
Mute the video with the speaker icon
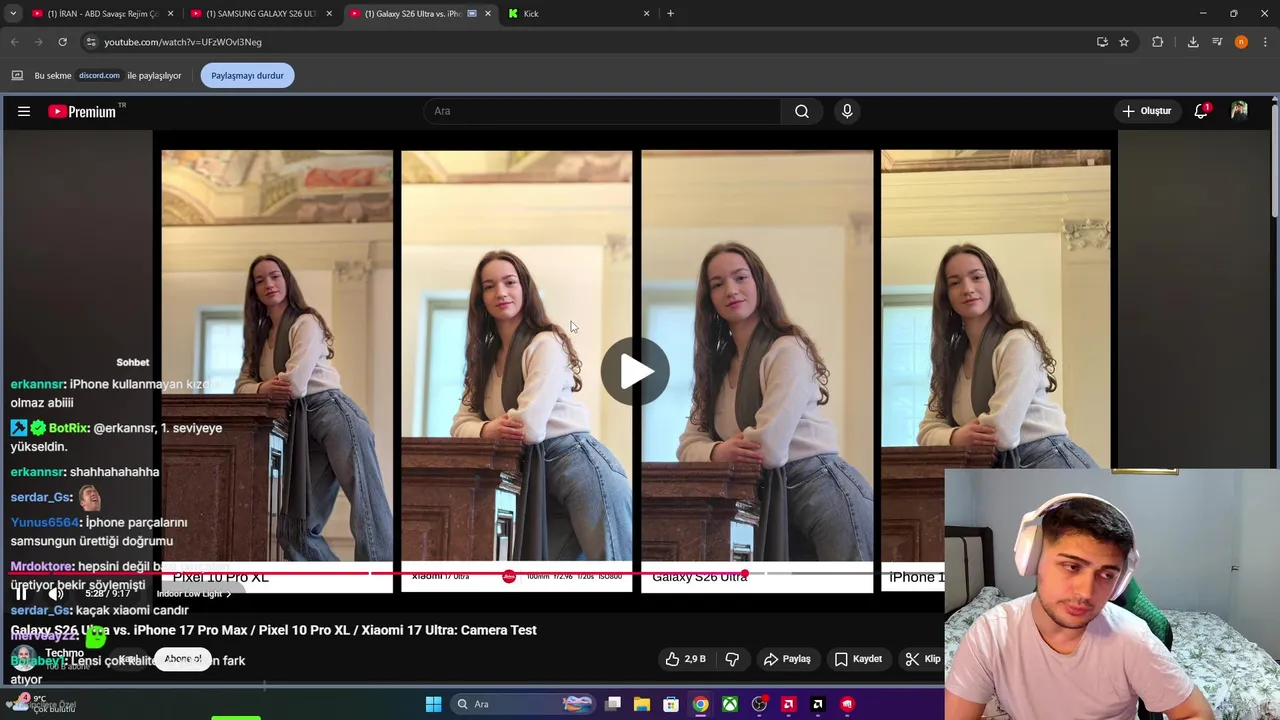tap(56, 593)
